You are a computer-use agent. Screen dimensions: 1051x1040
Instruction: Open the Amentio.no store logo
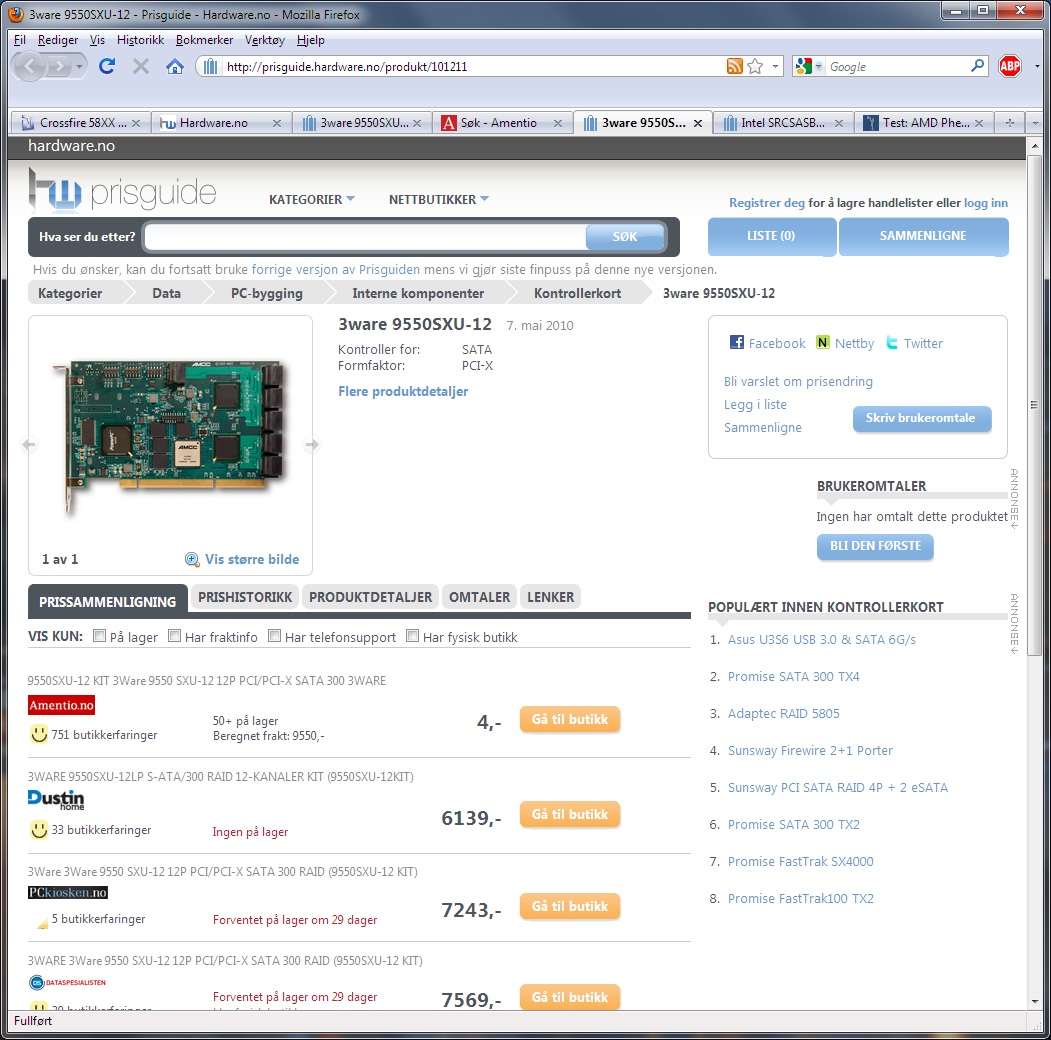pyautogui.click(x=61, y=705)
